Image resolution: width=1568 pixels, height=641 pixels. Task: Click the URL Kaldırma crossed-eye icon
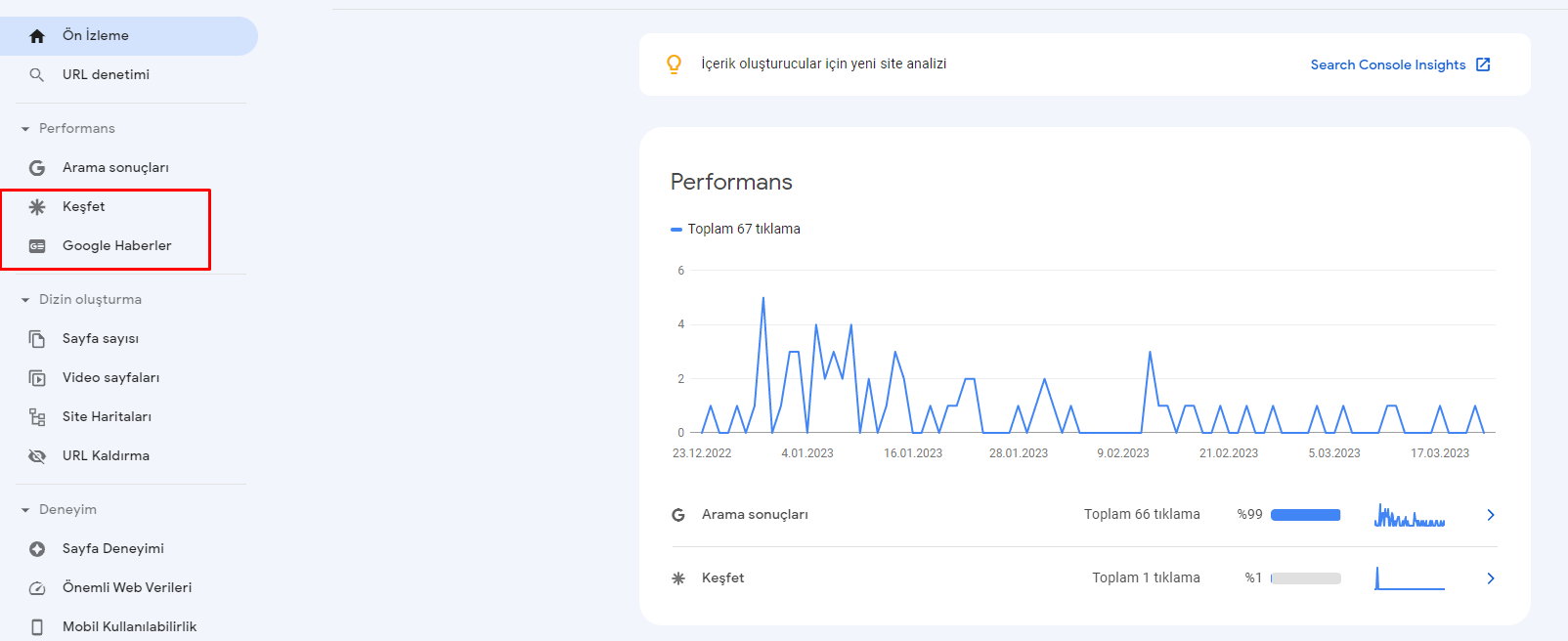(37, 456)
